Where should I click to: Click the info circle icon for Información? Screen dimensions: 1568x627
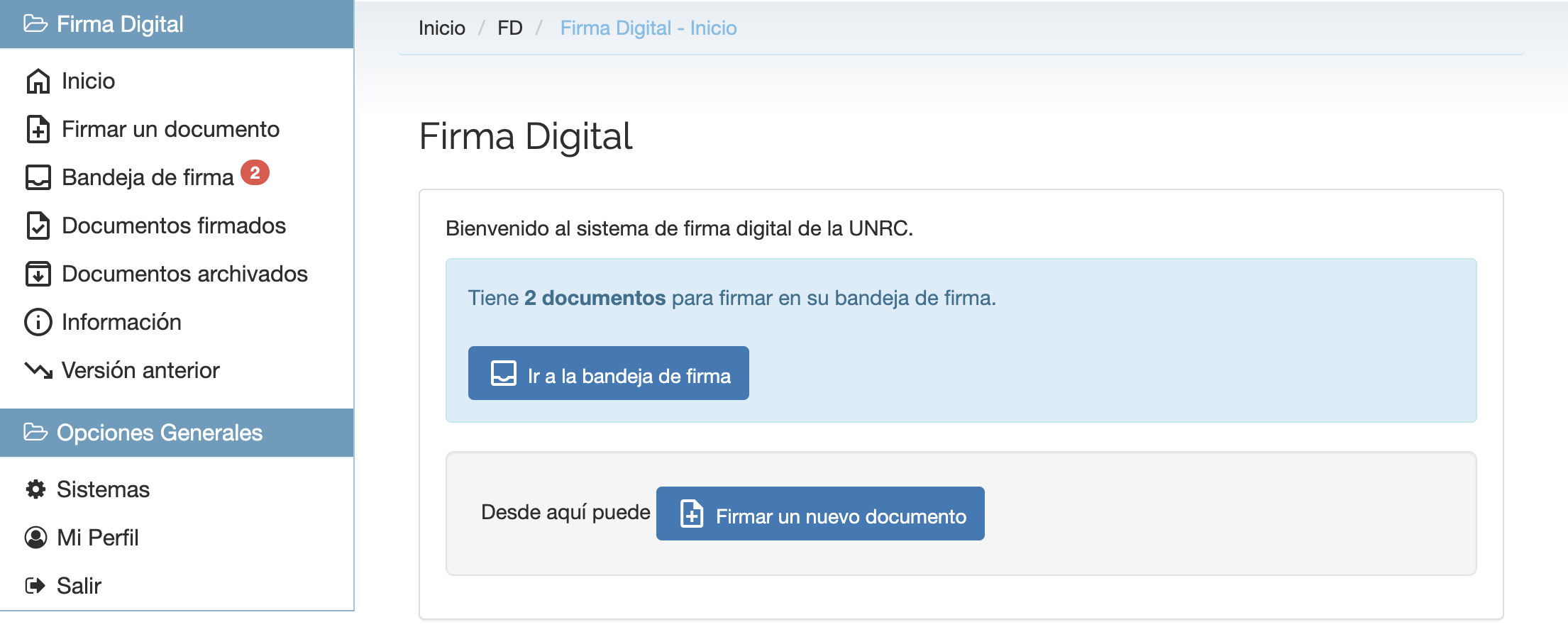point(38,322)
